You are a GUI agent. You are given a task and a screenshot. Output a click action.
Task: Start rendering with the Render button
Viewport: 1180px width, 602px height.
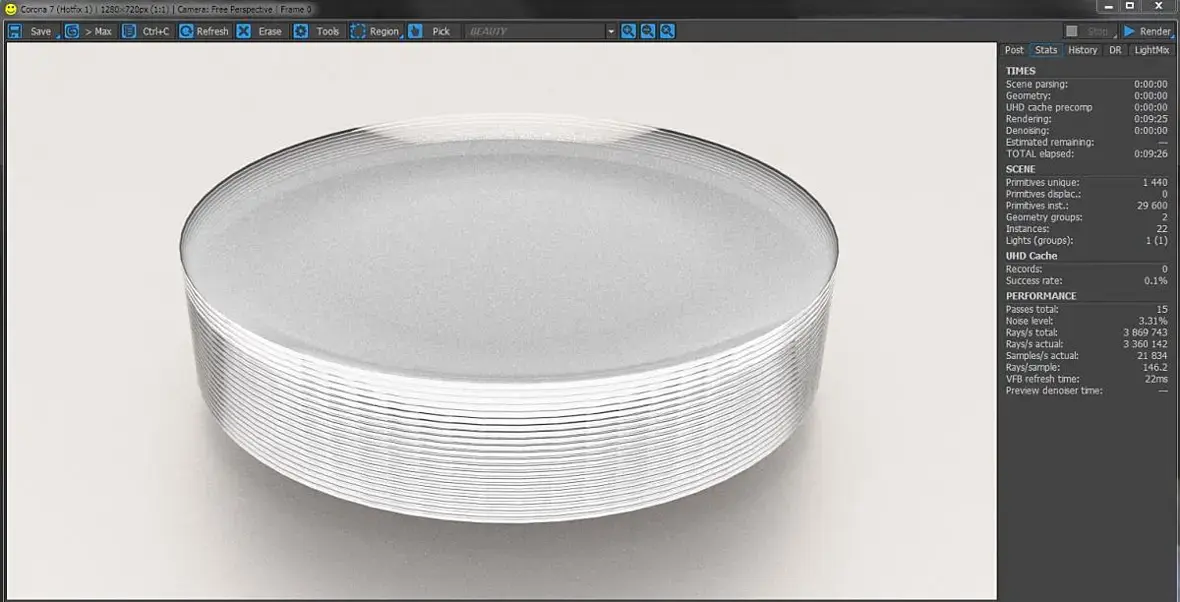tap(1148, 32)
